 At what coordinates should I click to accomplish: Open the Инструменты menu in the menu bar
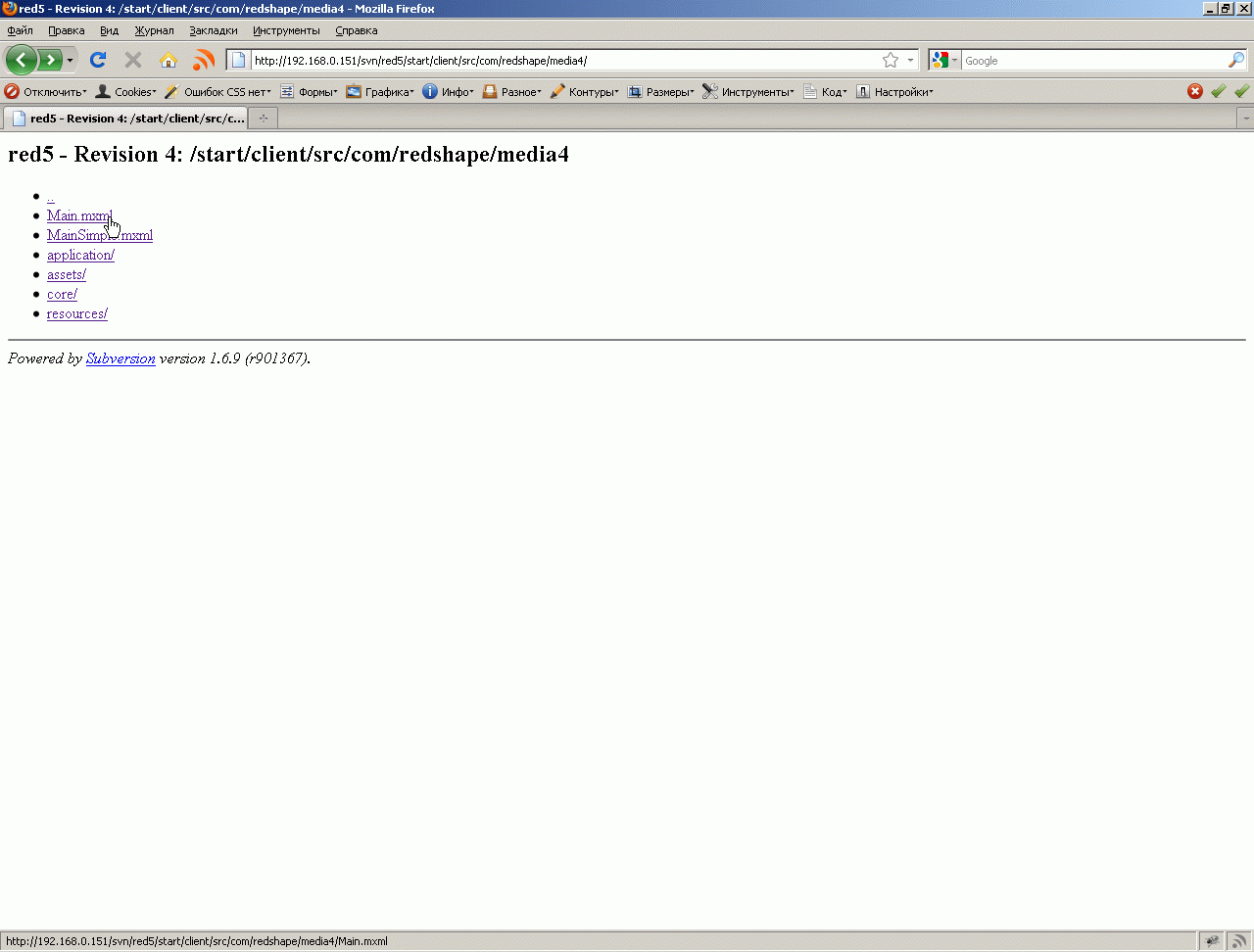click(286, 30)
